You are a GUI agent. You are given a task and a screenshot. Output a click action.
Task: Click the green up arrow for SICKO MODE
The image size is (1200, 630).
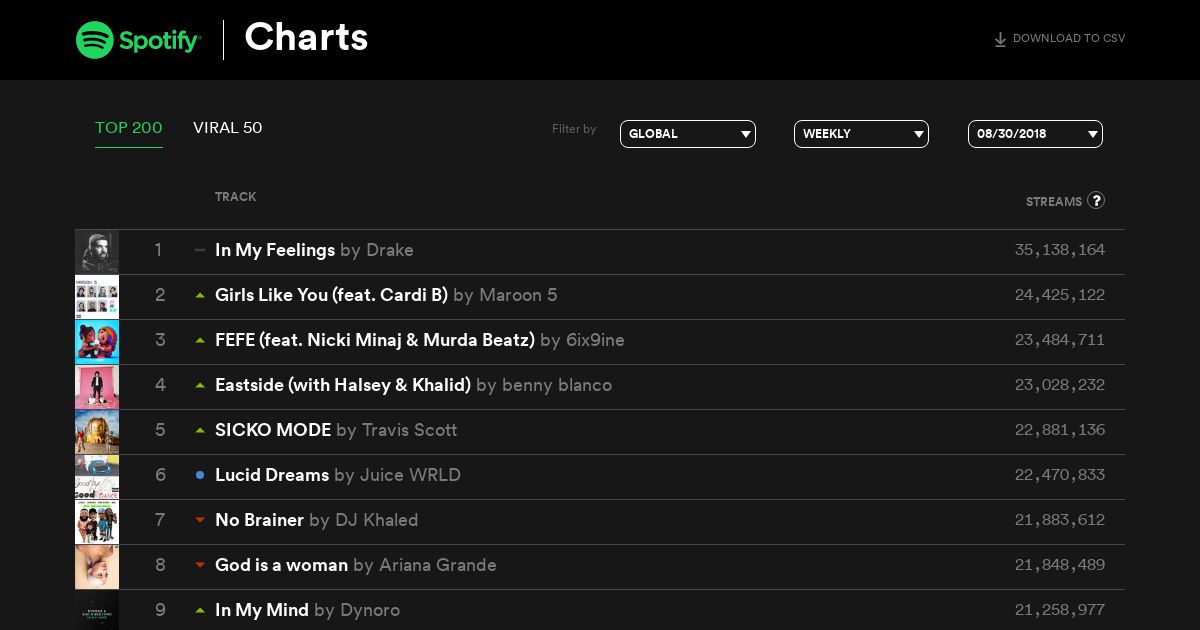click(200, 430)
